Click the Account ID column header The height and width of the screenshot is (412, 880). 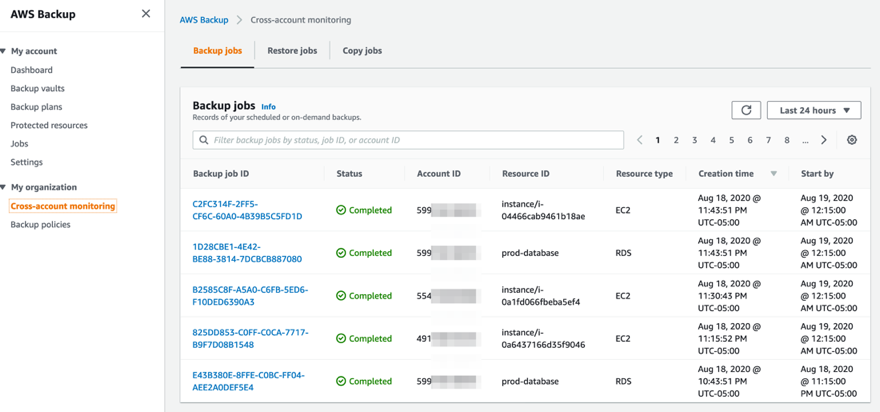(439, 174)
